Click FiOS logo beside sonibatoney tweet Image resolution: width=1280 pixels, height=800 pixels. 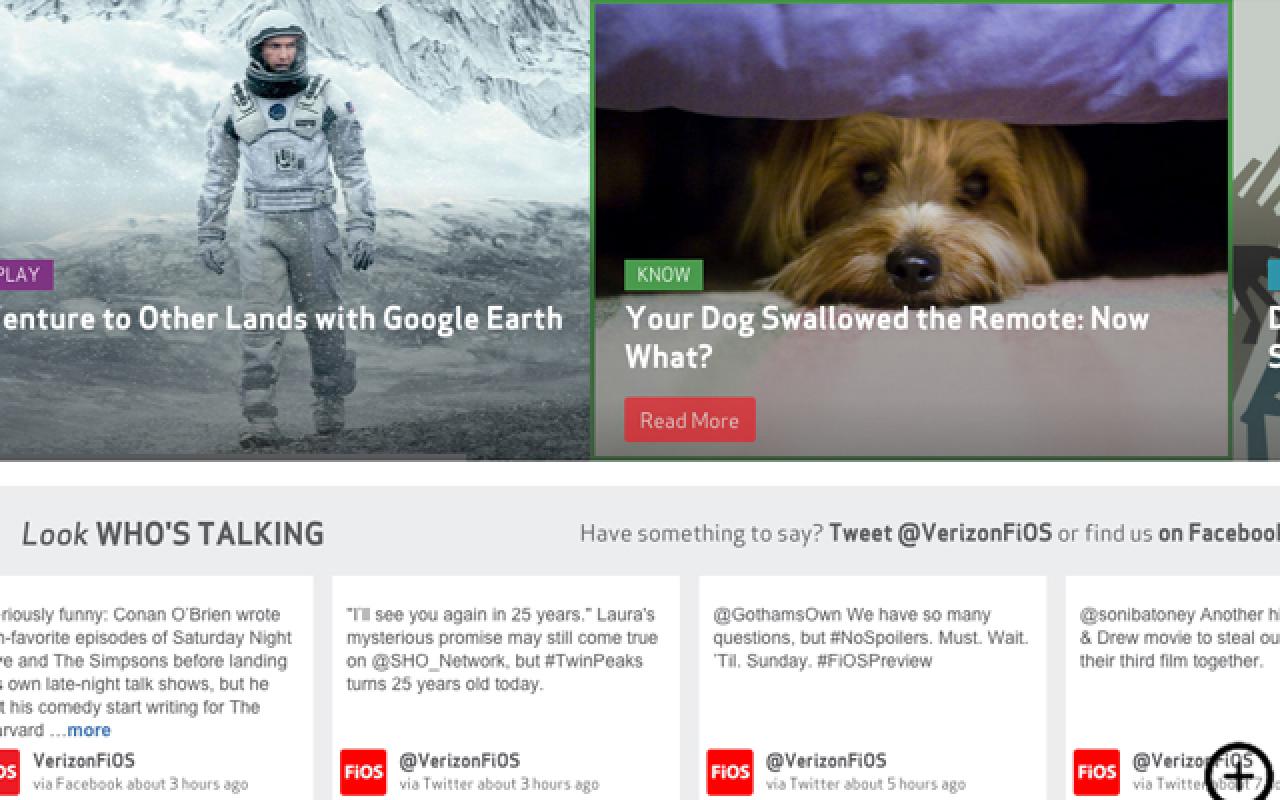pyautogui.click(x=1097, y=772)
